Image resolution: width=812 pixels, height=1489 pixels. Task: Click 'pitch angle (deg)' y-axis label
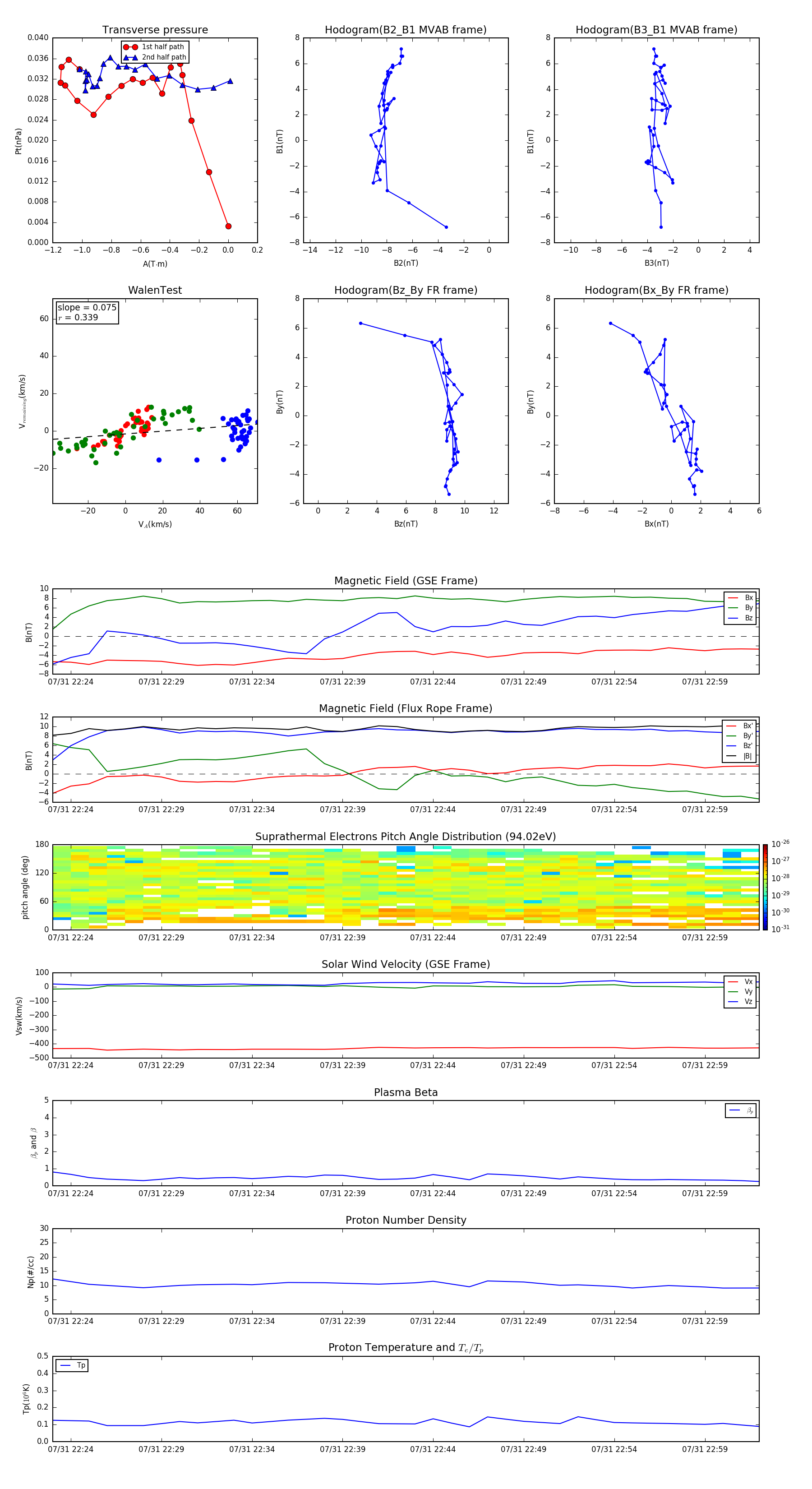pyautogui.click(x=25, y=887)
